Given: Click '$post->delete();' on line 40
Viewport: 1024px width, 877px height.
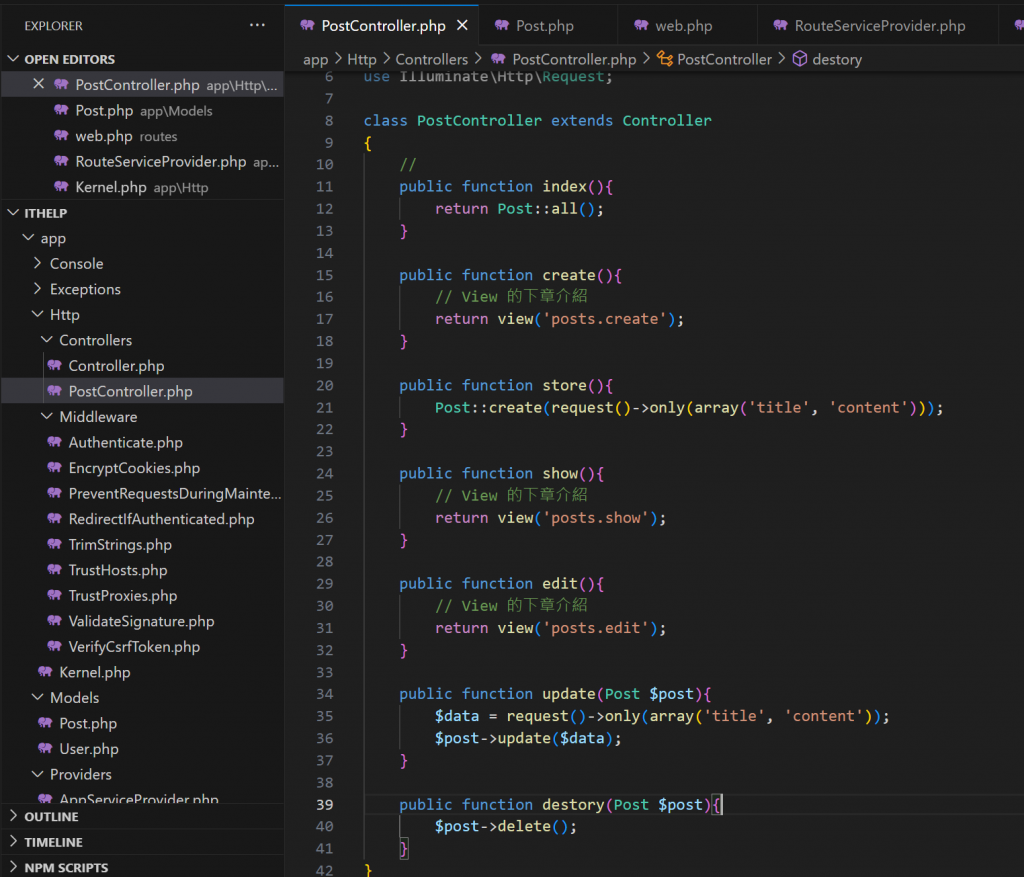Looking at the screenshot, I should [506, 826].
